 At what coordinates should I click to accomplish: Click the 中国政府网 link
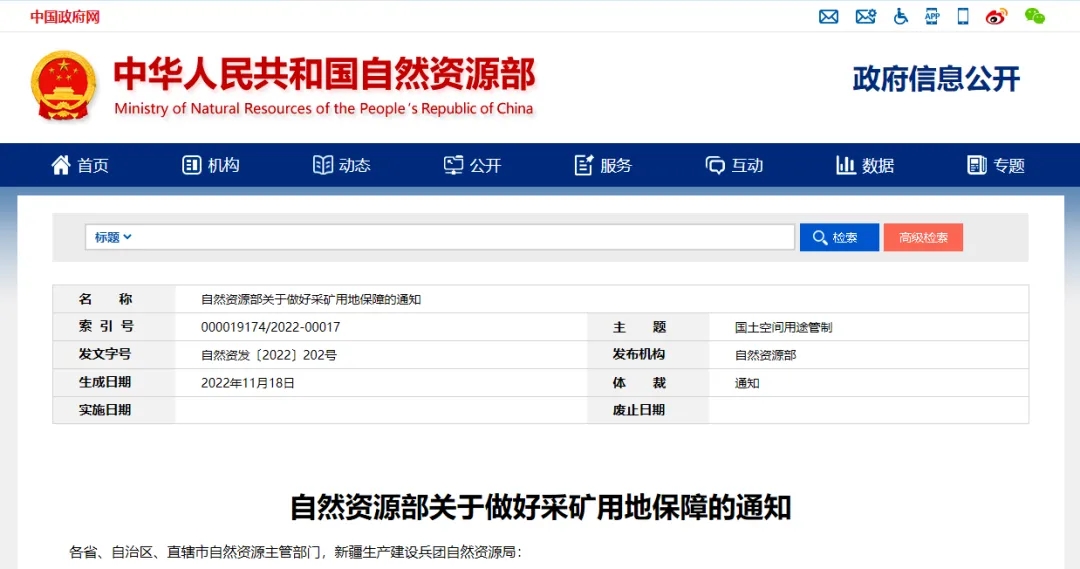(x=65, y=16)
